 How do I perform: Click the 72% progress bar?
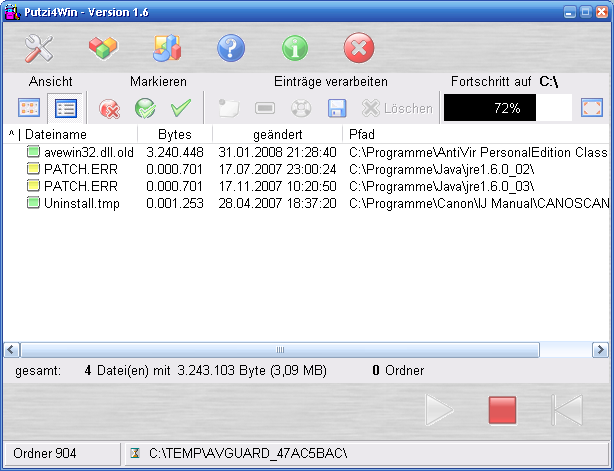507,108
